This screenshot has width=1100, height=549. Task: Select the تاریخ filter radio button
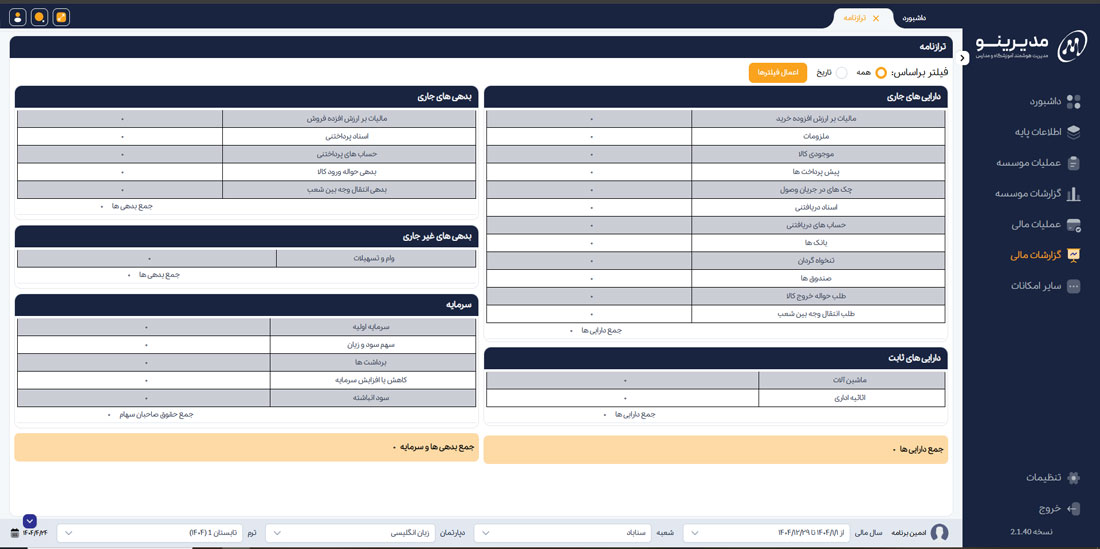click(x=841, y=73)
